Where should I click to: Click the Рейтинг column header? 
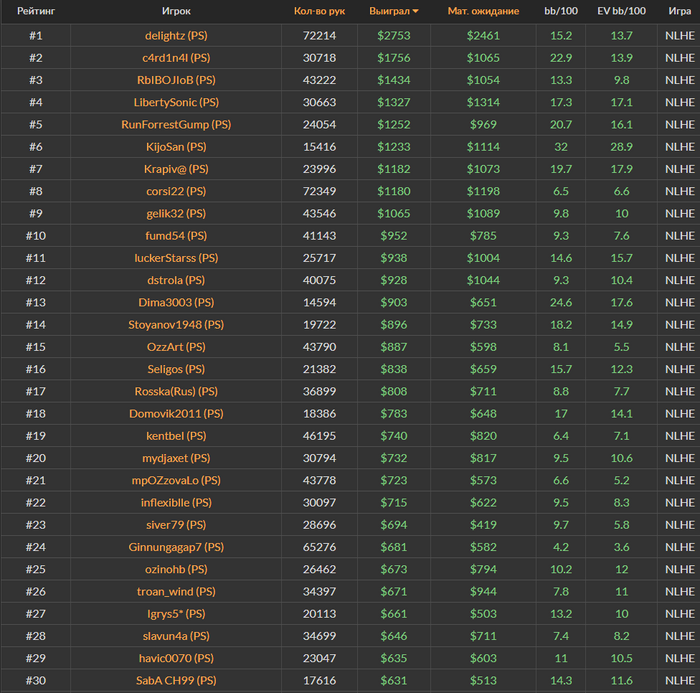click(x=35, y=11)
